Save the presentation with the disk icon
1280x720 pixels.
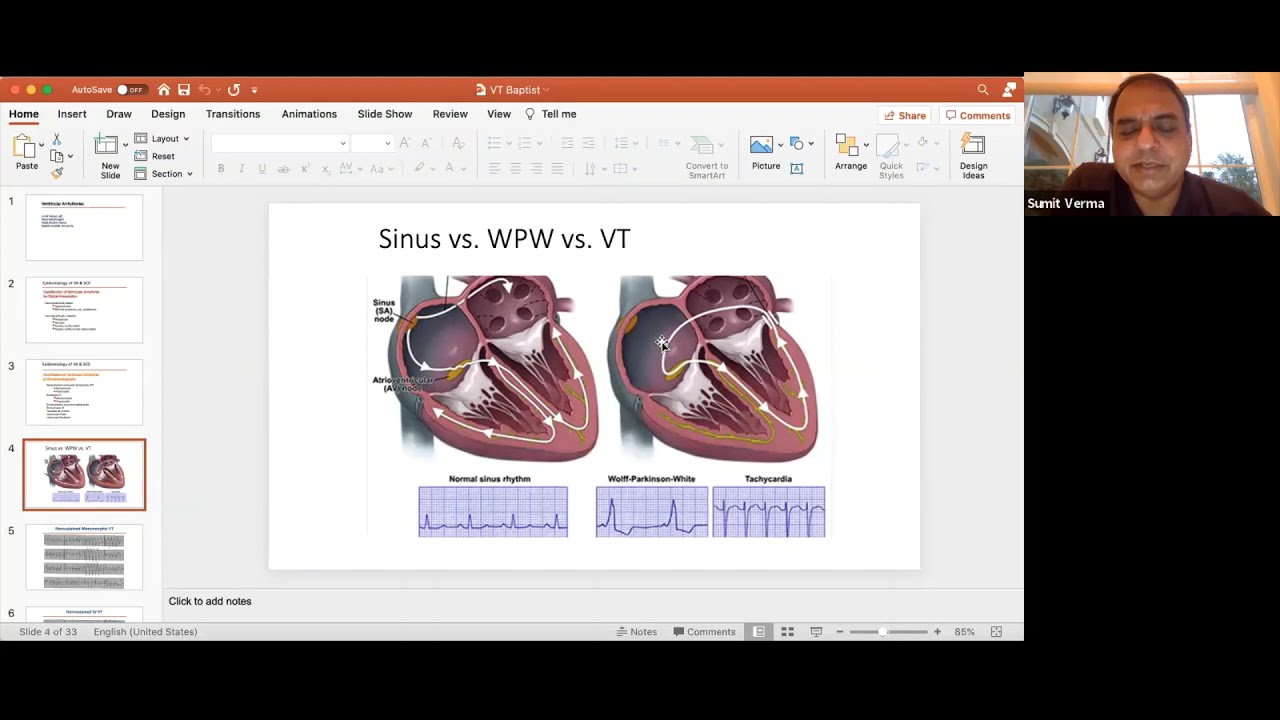pyautogui.click(x=184, y=90)
